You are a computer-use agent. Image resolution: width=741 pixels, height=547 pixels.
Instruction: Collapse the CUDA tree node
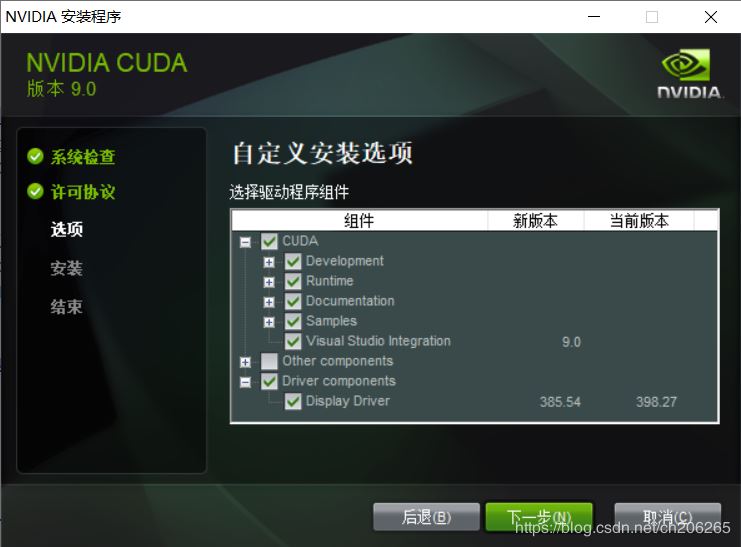[x=245, y=242]
